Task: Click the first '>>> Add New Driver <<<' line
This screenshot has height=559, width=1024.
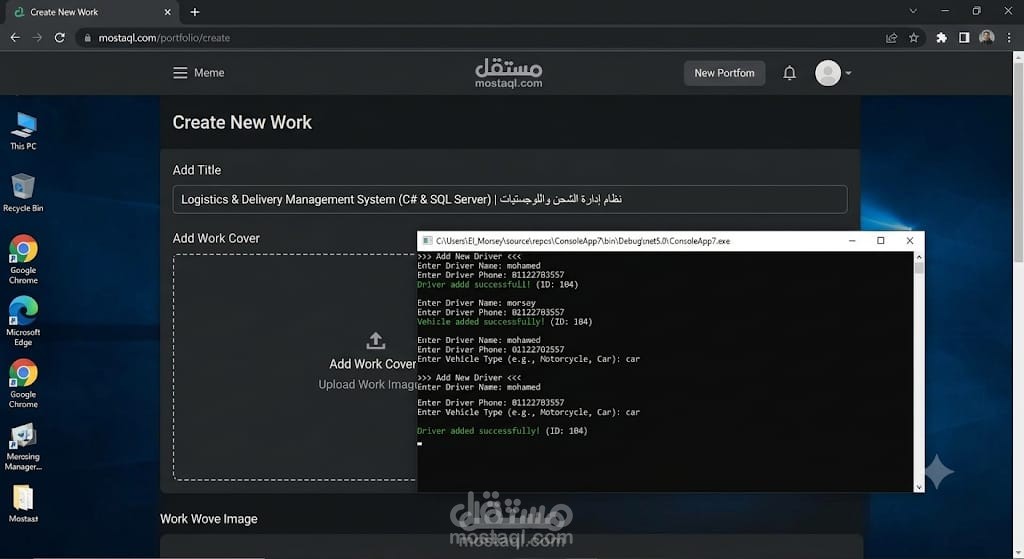Action: tap(469, 257)
